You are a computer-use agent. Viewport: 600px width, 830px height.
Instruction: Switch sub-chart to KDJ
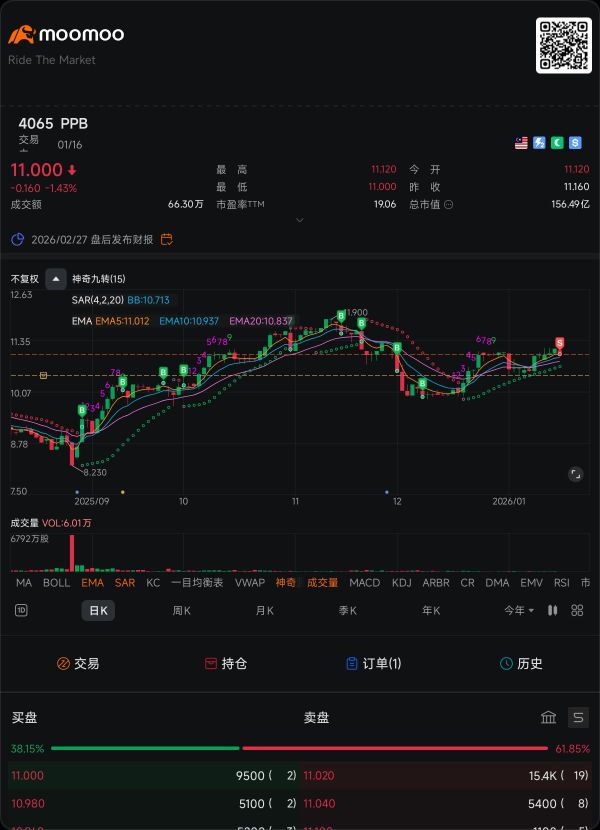(401, 583)
